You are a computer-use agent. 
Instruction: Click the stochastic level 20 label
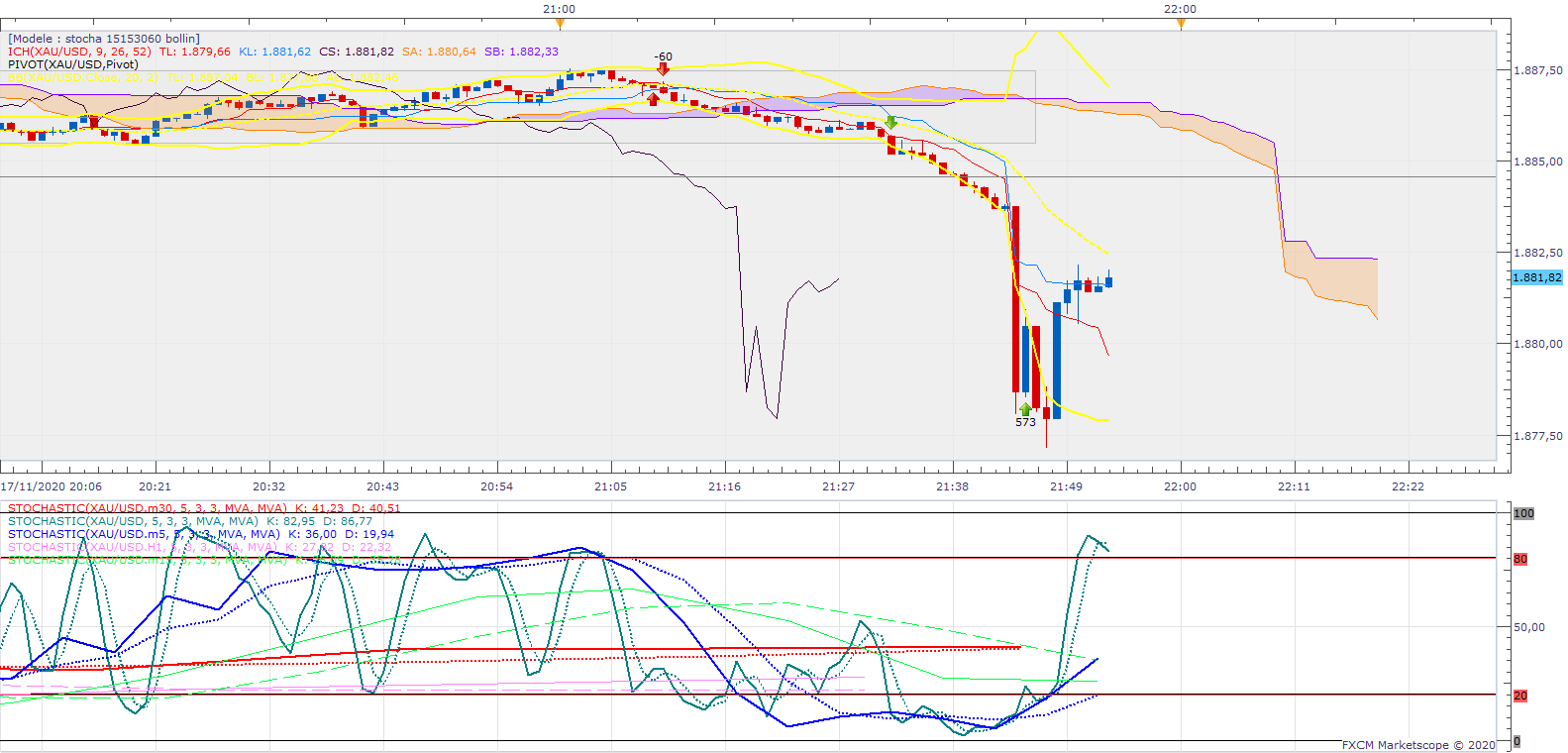(1520, 696)
